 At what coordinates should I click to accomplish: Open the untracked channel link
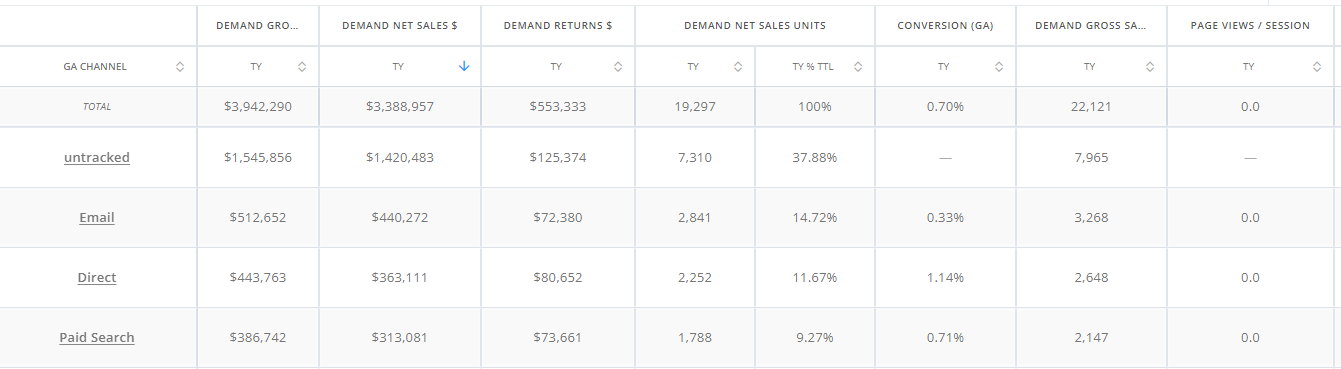click(97, 157)
